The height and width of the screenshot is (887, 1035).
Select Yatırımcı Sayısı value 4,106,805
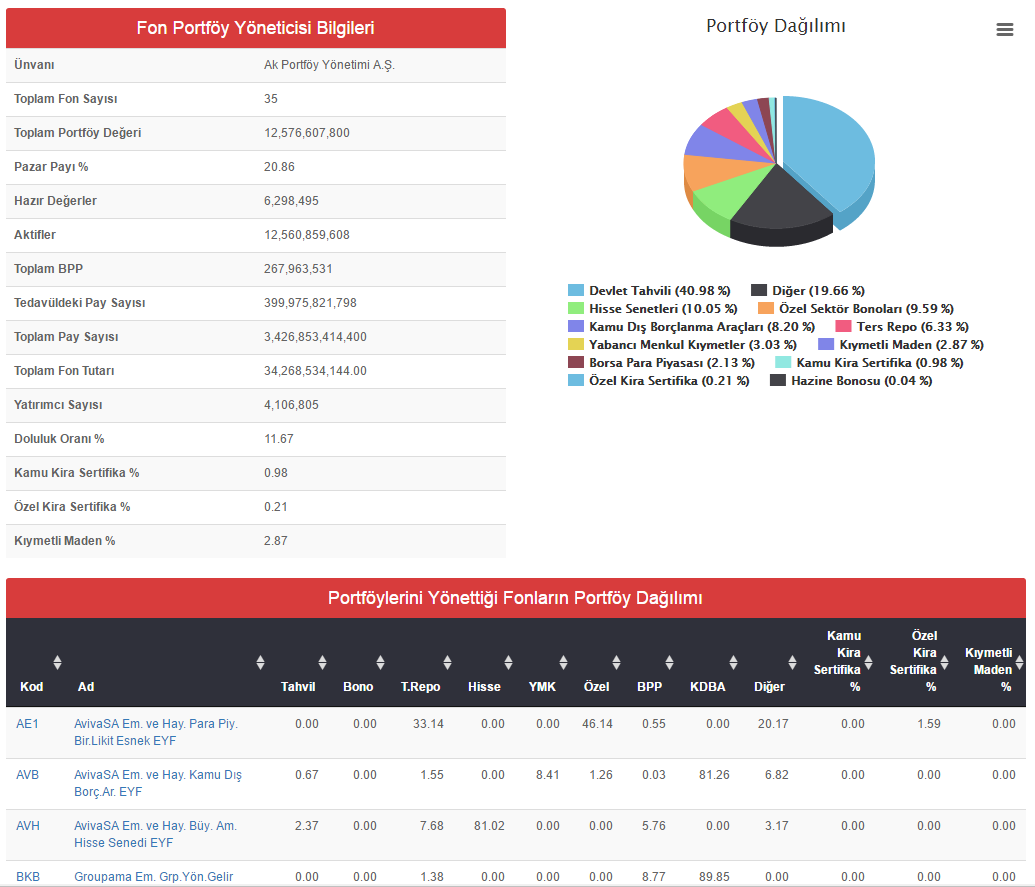pos(291,405)
